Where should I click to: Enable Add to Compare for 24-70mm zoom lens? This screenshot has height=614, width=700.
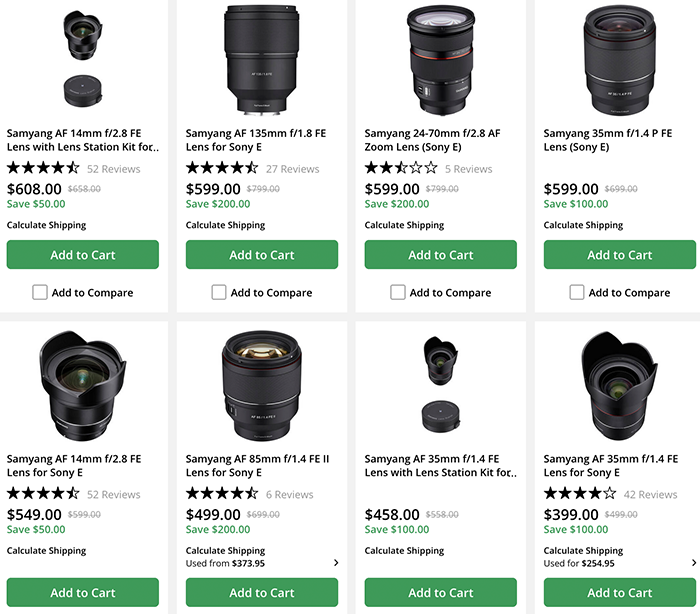click(x=398, y=293)
